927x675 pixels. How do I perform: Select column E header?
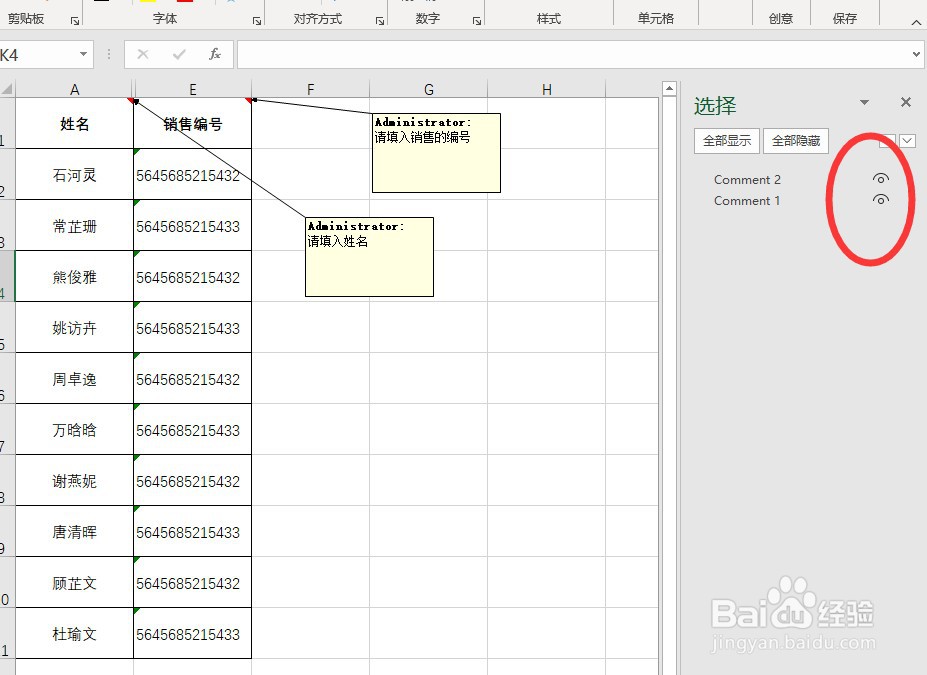193,89
